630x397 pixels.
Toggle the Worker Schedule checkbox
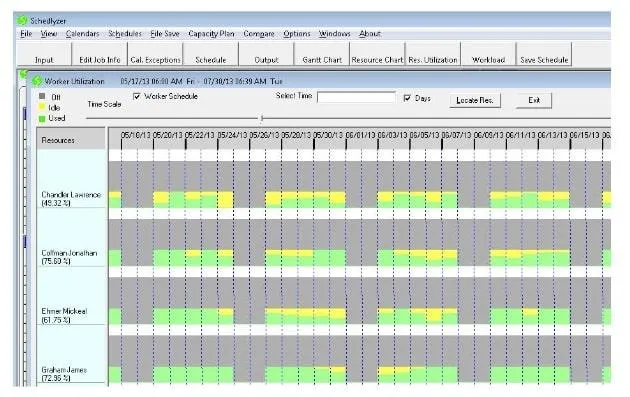(x=137, y=96)
